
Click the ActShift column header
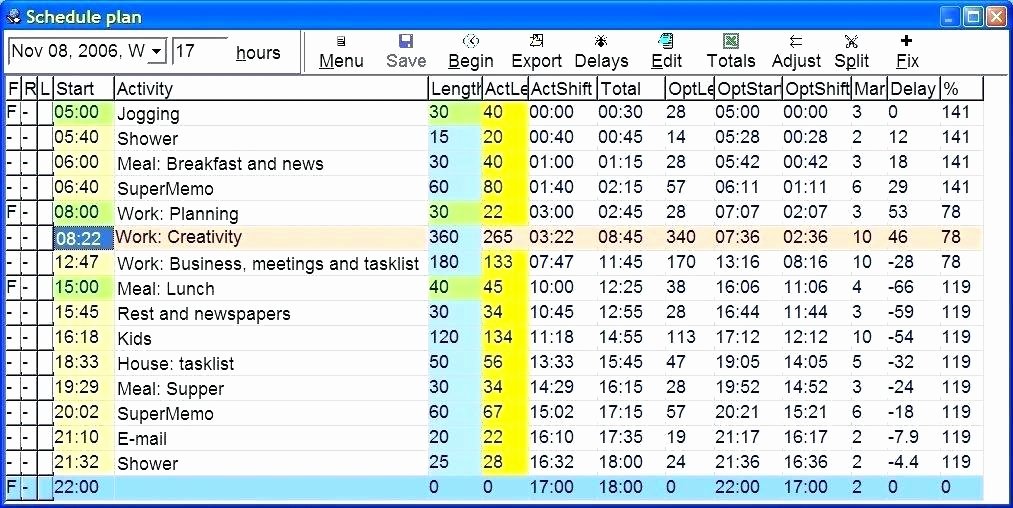562,89
